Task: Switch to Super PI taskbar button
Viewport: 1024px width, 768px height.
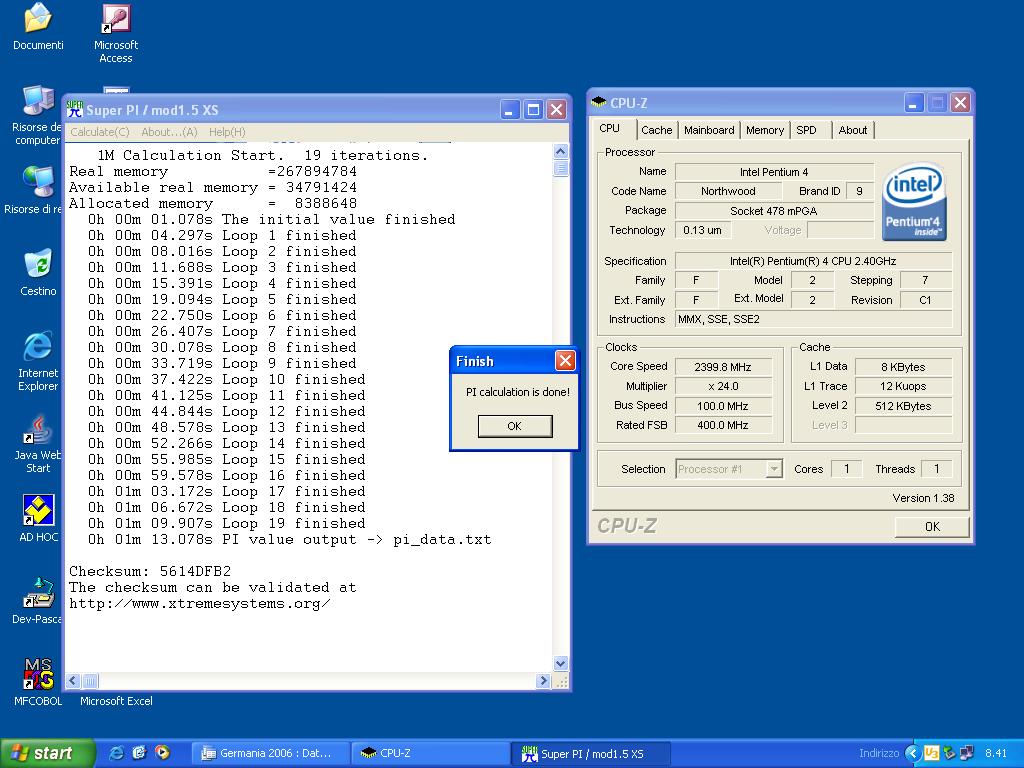Action: click(590, 753)
